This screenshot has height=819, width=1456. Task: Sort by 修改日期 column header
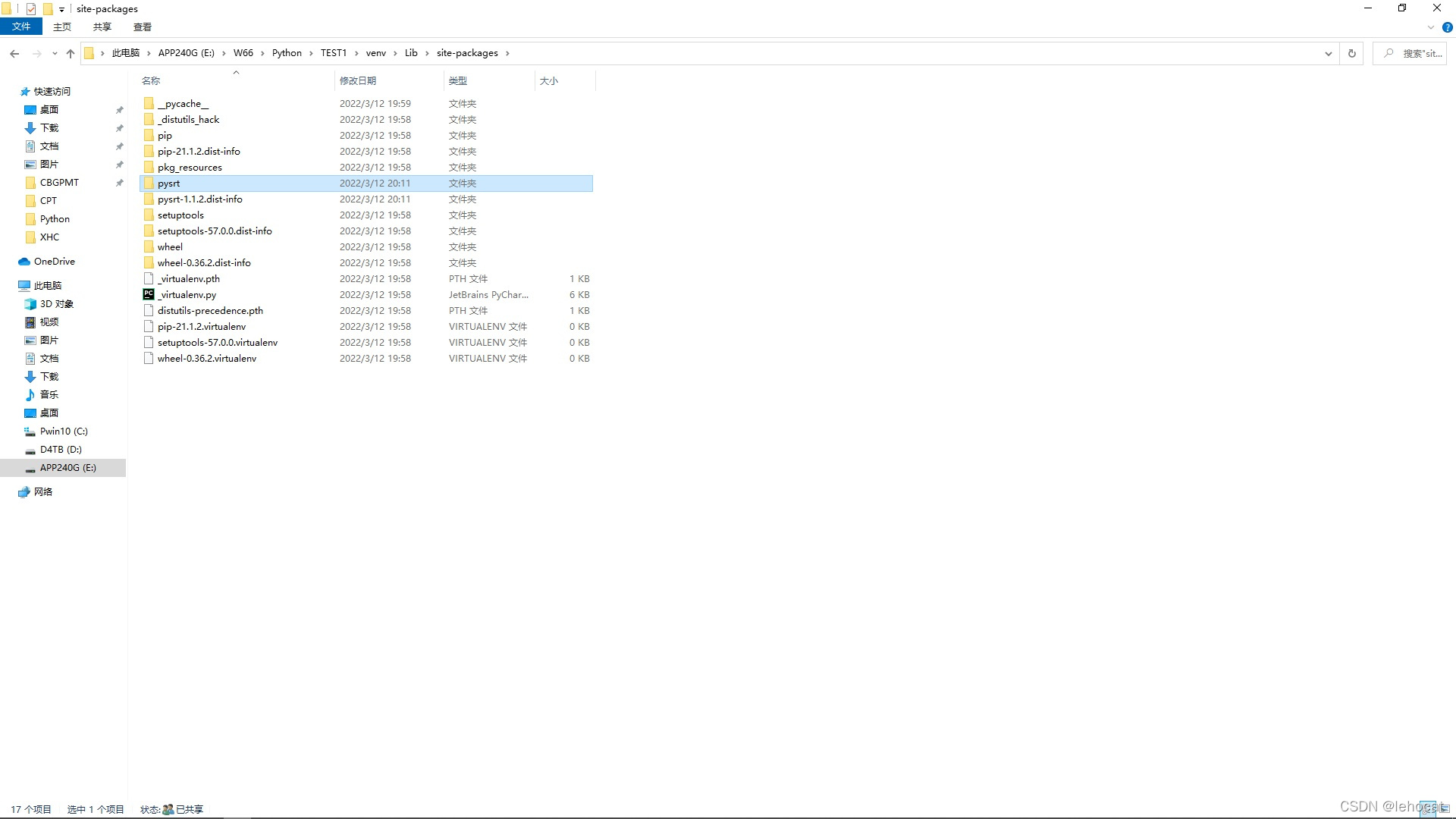(x=388, y=80)
